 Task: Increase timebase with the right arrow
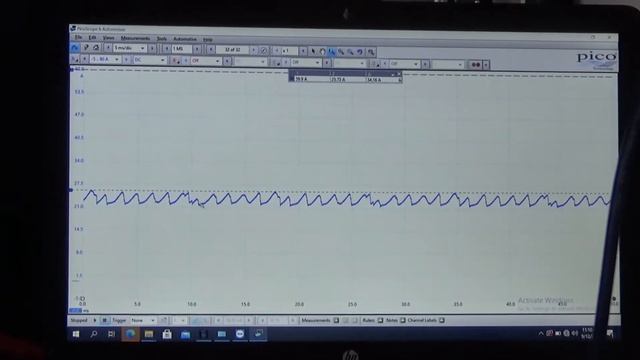pos(152,49)
